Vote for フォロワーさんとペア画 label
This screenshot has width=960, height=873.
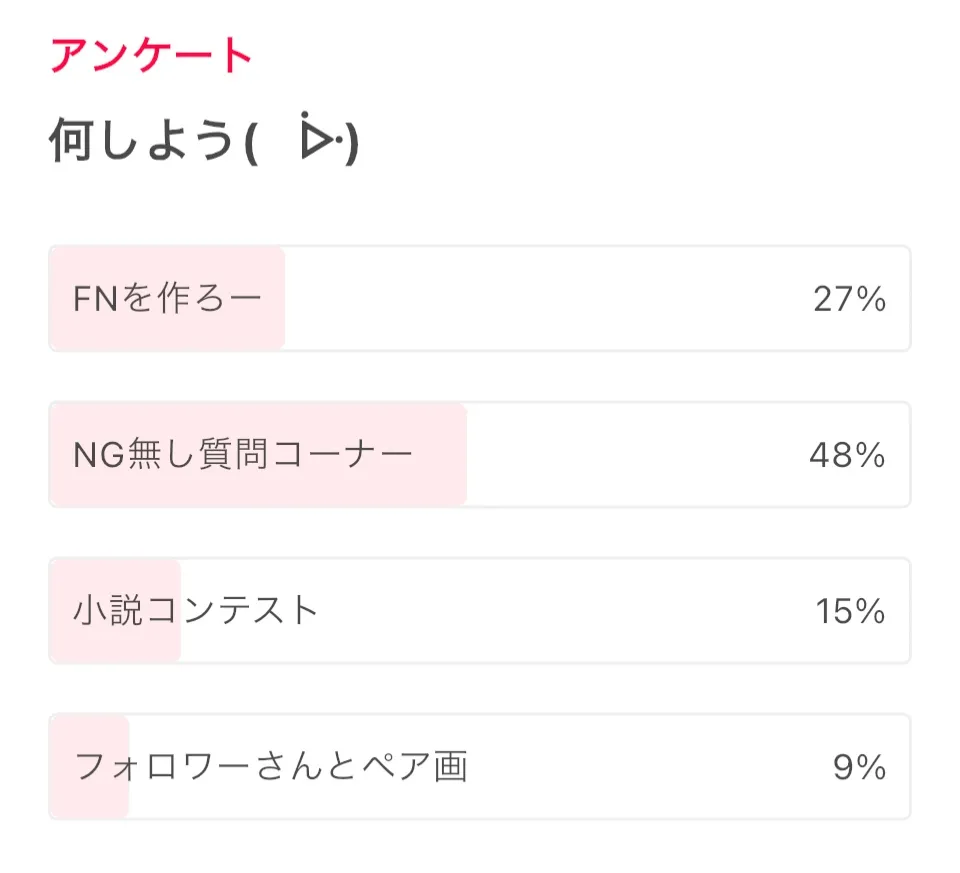click(271, 767)
